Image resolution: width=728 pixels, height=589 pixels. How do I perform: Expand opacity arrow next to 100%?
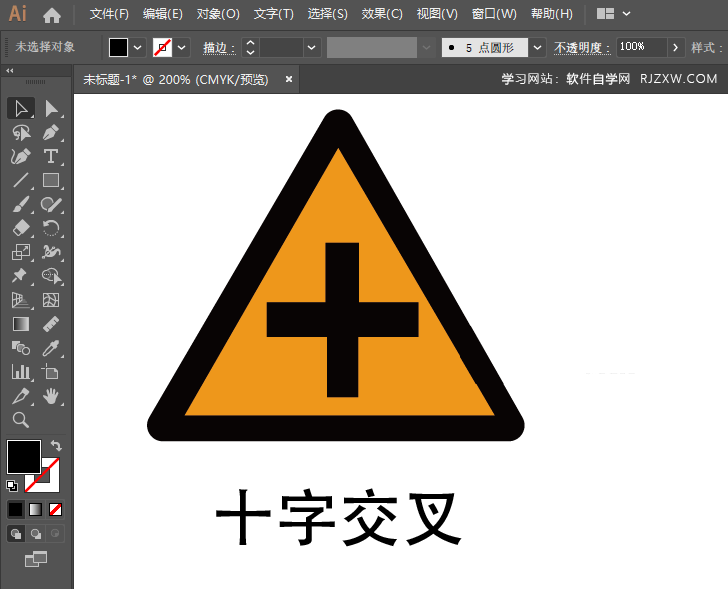tap(676, 47)
